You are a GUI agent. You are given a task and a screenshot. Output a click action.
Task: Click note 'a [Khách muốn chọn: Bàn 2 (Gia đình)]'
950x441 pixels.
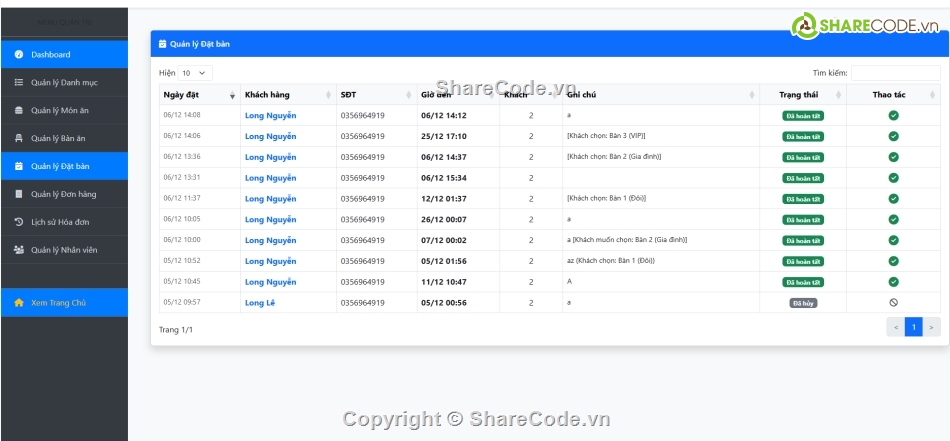pos(626,240)
